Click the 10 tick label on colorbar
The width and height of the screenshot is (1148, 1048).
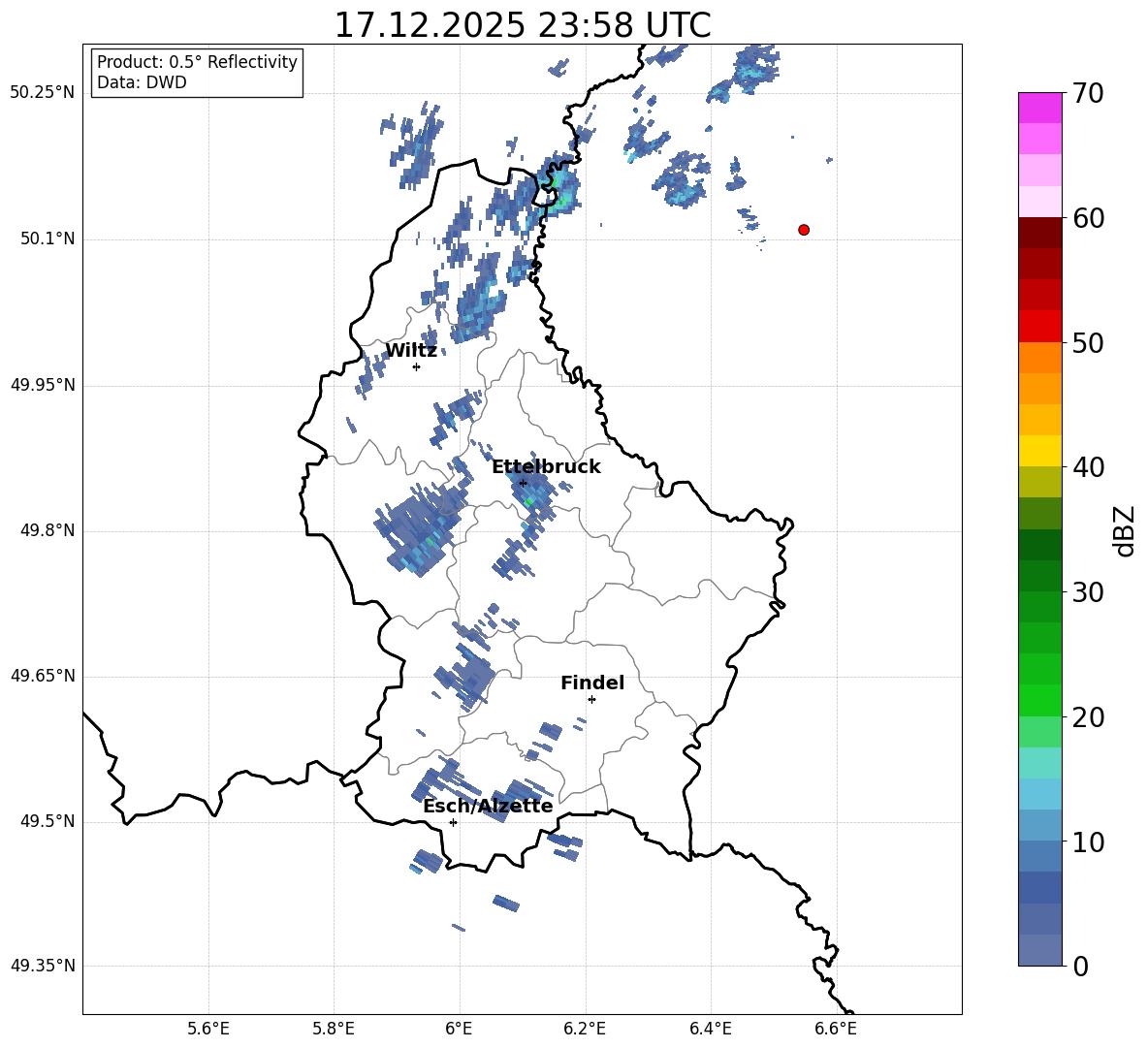1088,842
